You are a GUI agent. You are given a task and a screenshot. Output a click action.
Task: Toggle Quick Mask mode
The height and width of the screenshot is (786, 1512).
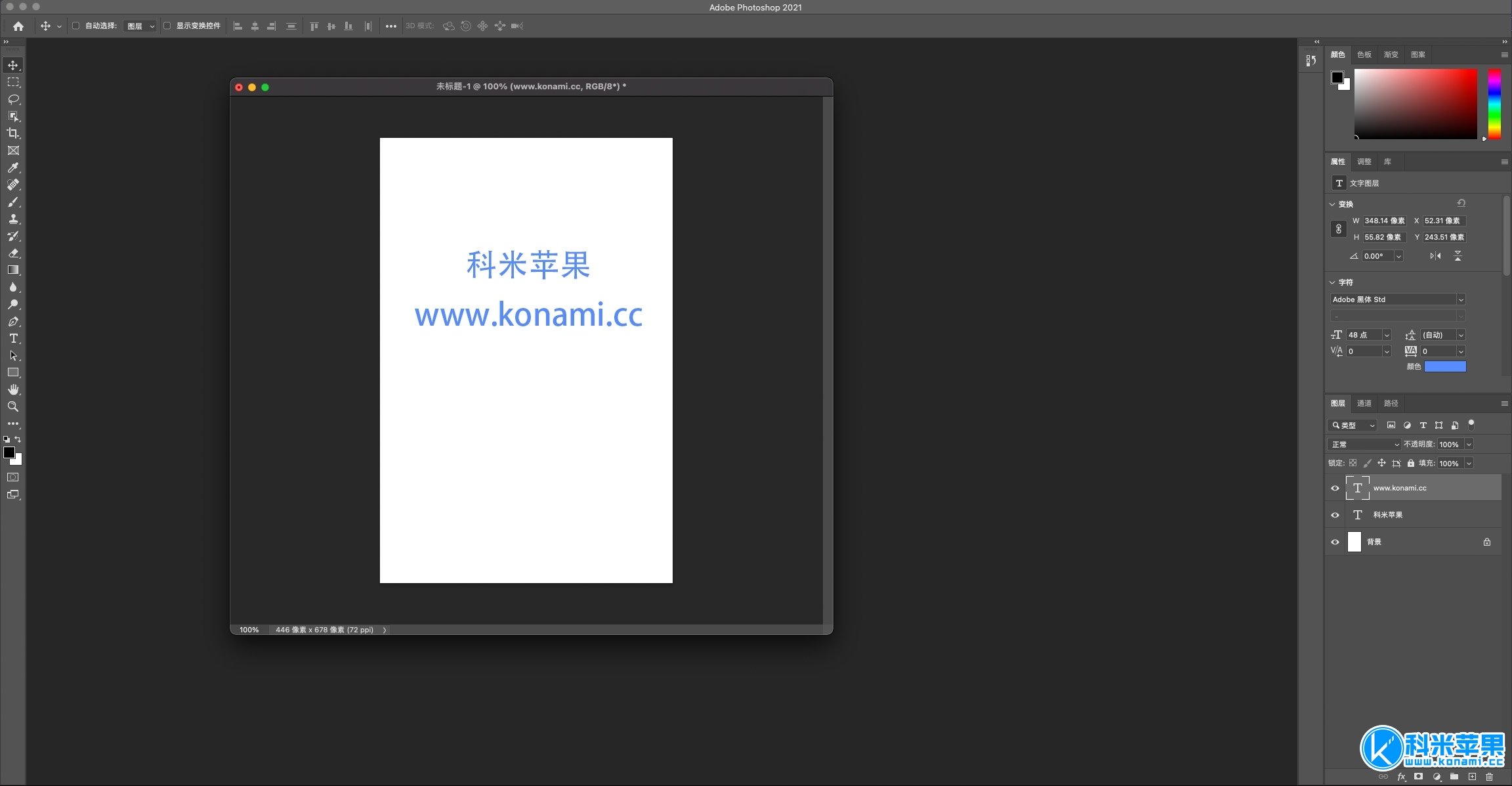coord(13,477)
